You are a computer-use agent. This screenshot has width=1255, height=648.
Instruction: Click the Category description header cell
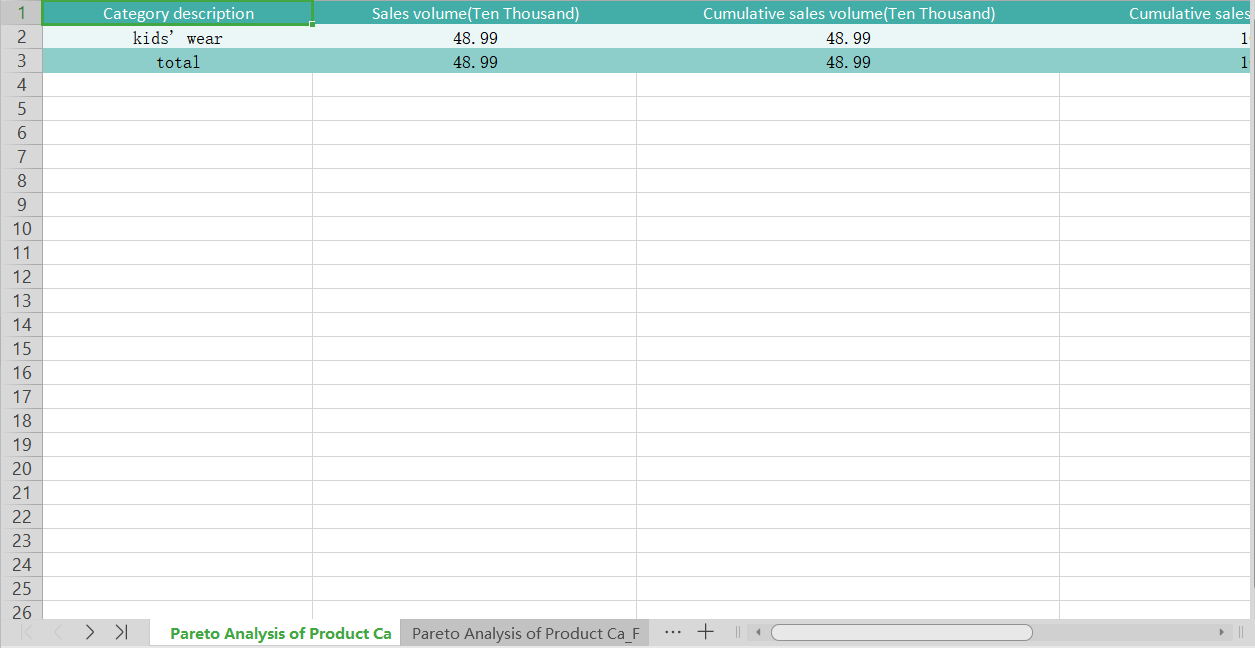[178, 13]
